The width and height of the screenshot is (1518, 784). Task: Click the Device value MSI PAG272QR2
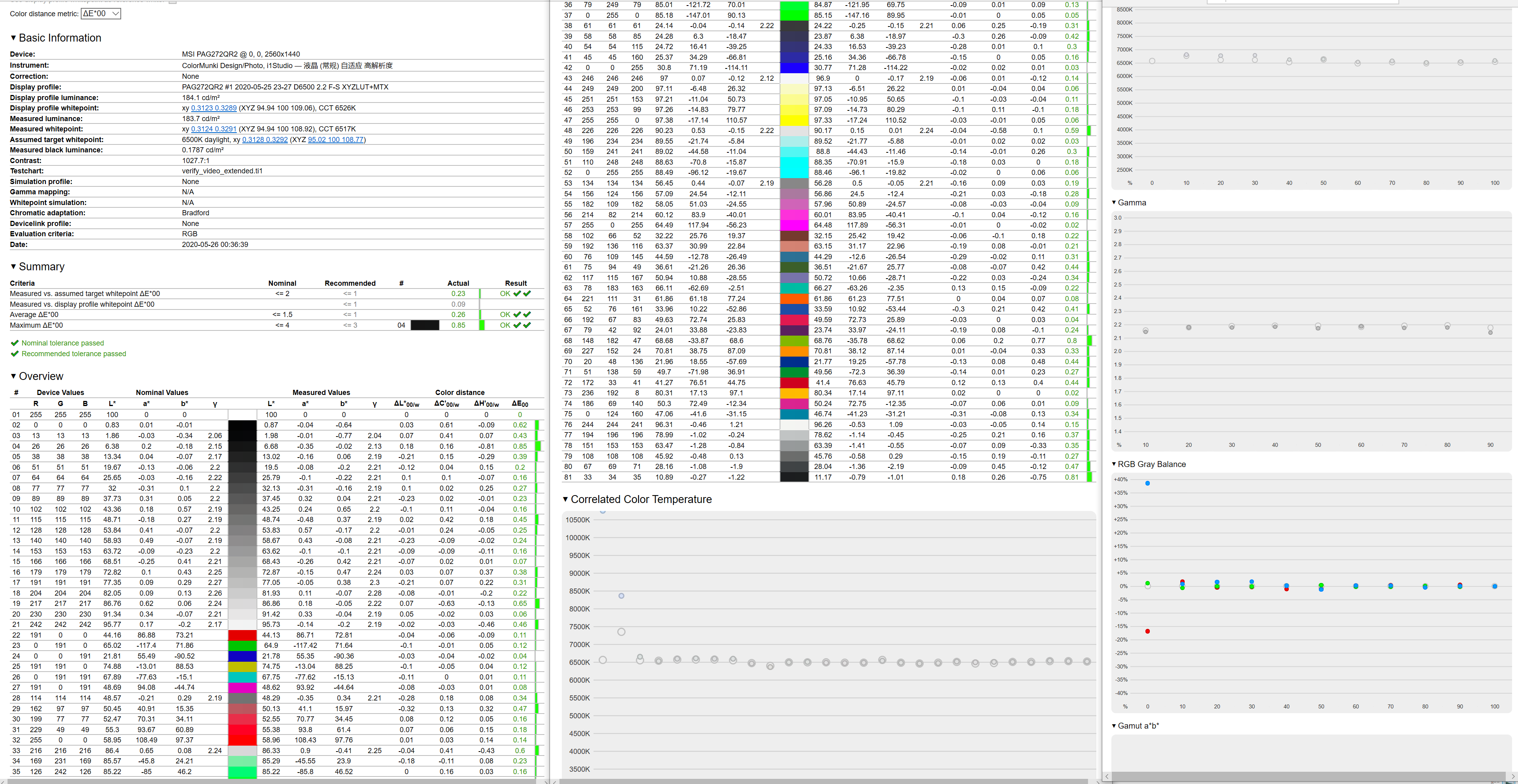point(240,54)
